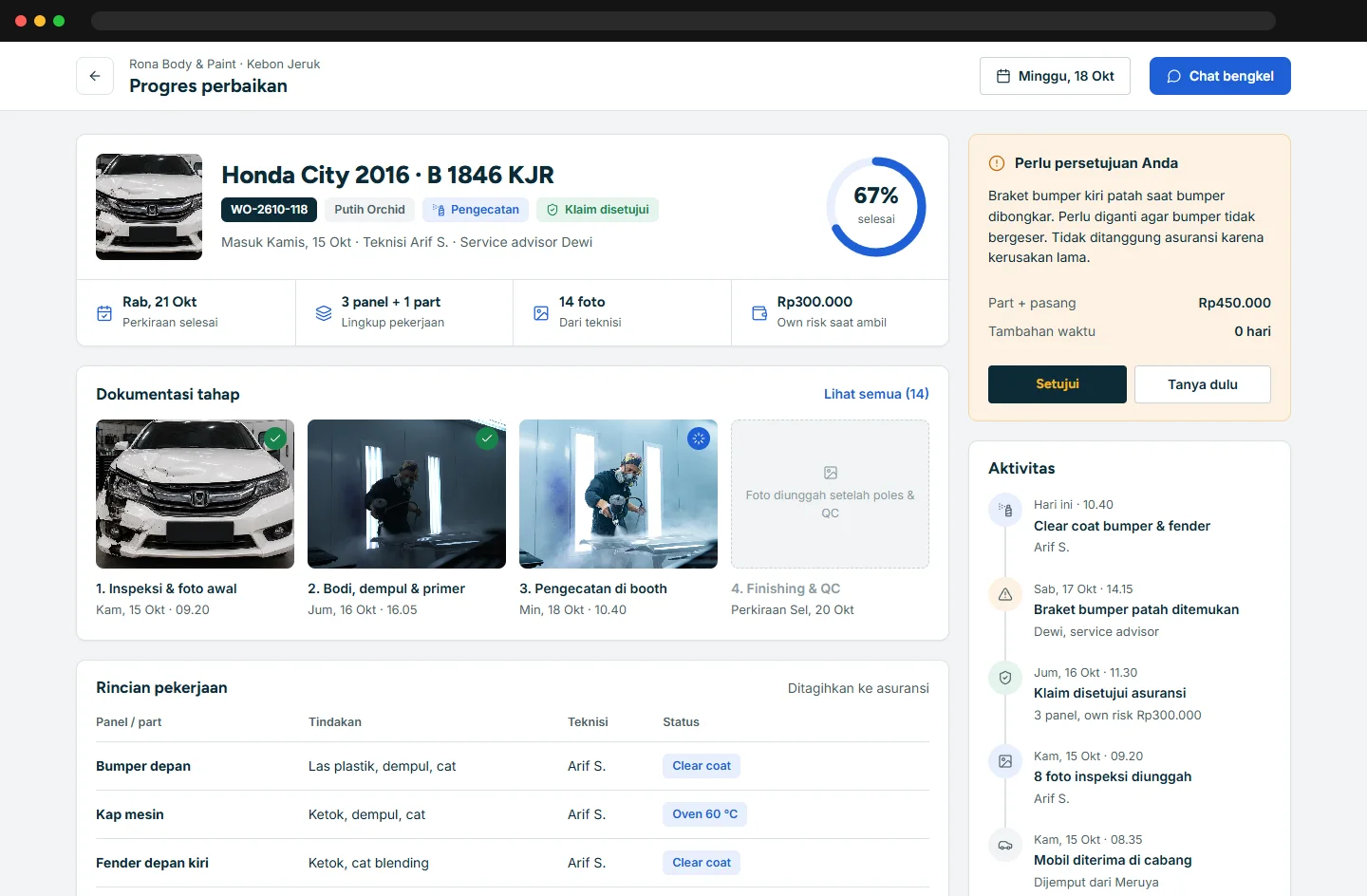Click the 67% selesai progress ring

click(x=876, y=207)
